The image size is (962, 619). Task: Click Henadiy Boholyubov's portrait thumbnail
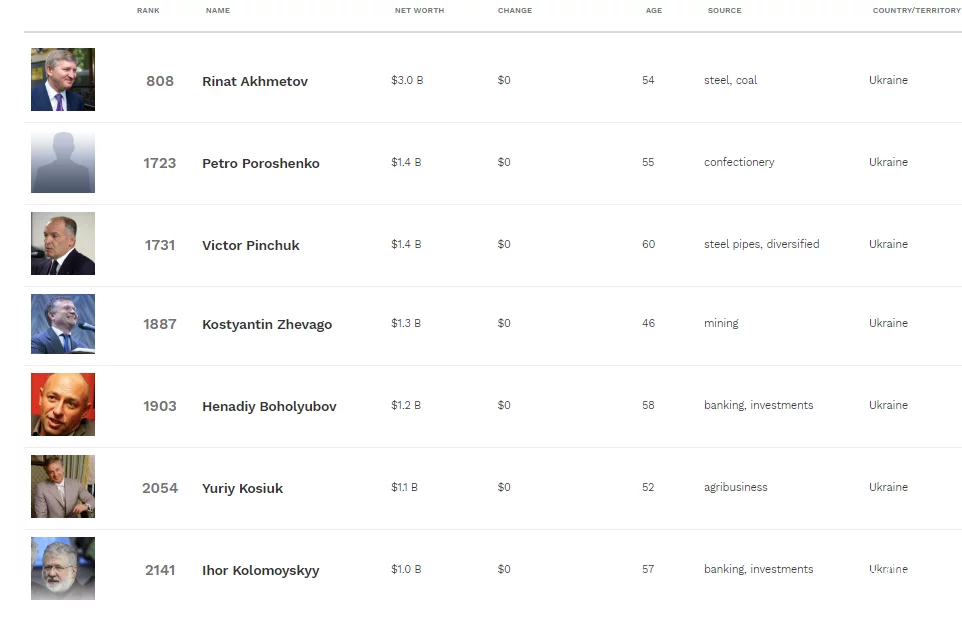[63, 405]
